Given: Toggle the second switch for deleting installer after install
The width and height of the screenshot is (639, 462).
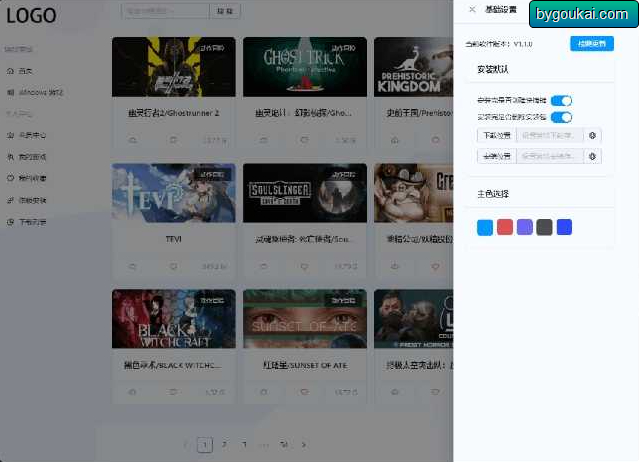Looking at the screenshot, I should coord(561,117).
